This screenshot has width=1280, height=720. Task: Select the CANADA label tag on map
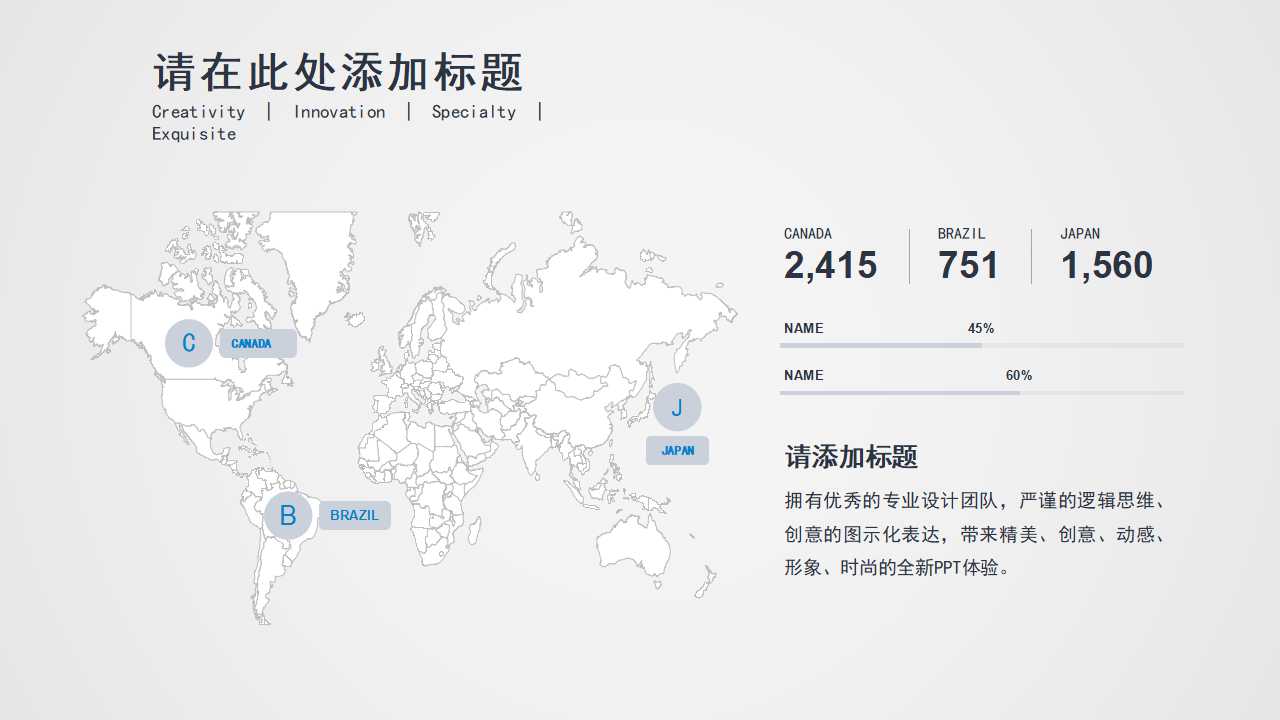(258, 343)
